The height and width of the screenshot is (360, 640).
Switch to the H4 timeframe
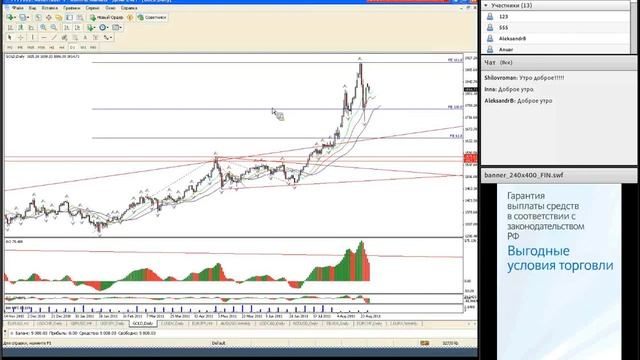pyautogui.click(x=62, y=47)
